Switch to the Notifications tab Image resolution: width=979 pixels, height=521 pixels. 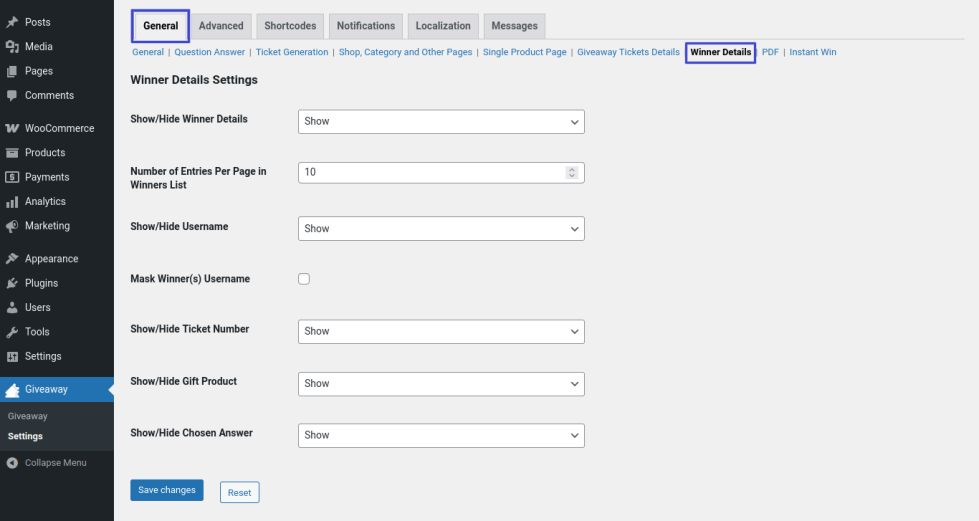pyautogui.click(x=365, y=26)
